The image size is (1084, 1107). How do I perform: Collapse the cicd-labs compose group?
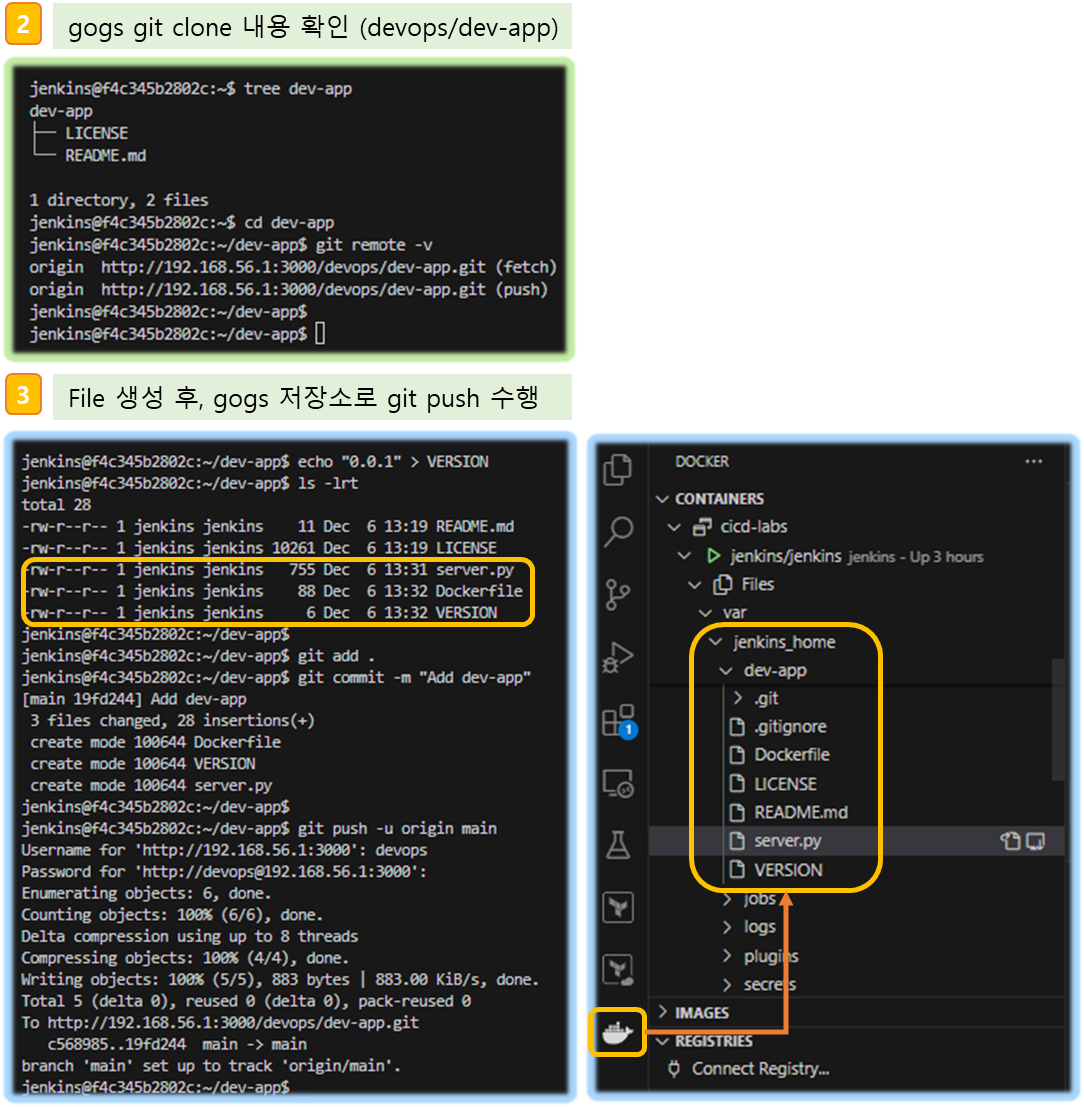pyautogui.click(x=674, y=527)
